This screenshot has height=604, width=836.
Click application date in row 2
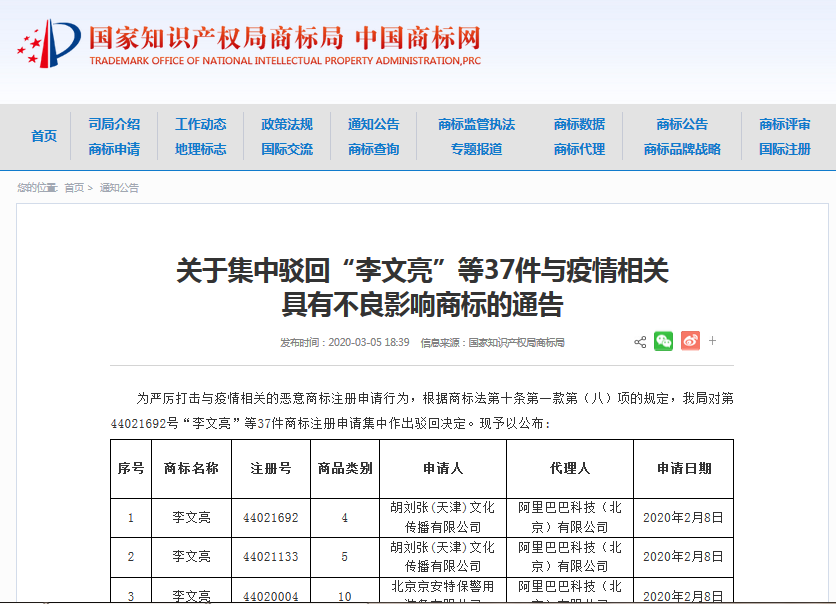[x=683, y=557]
